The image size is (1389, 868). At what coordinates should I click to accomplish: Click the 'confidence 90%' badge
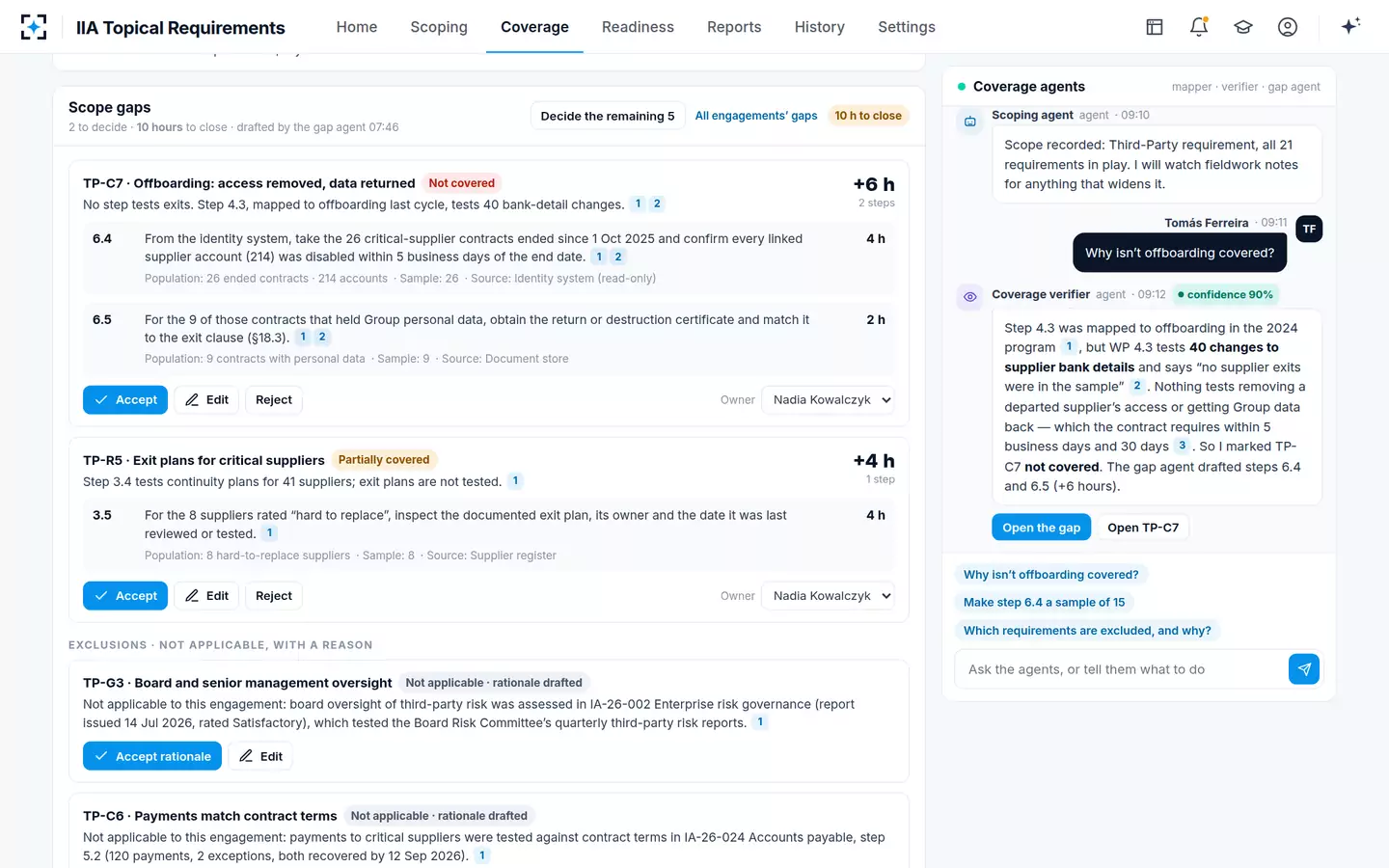(1225, 295)
